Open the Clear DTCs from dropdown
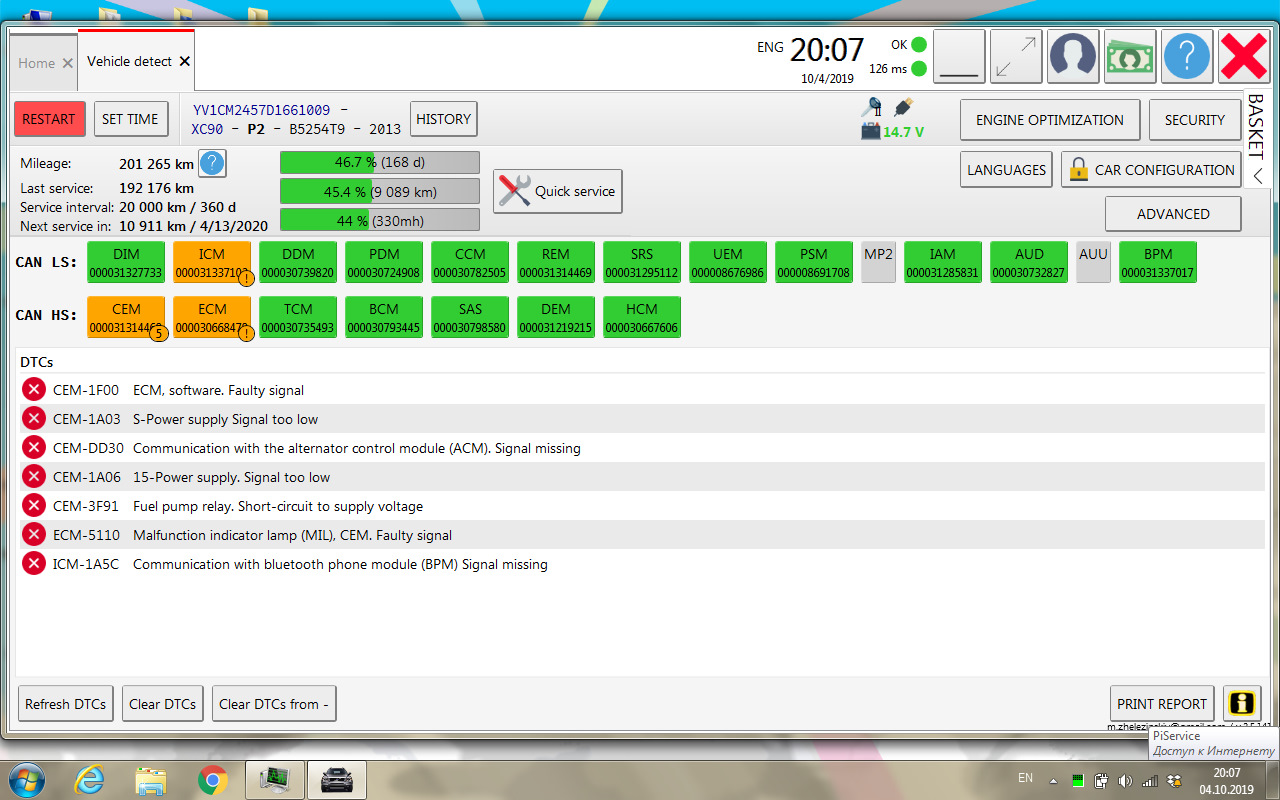Viewport: 1280px width, 800px height. pos(275,704)
